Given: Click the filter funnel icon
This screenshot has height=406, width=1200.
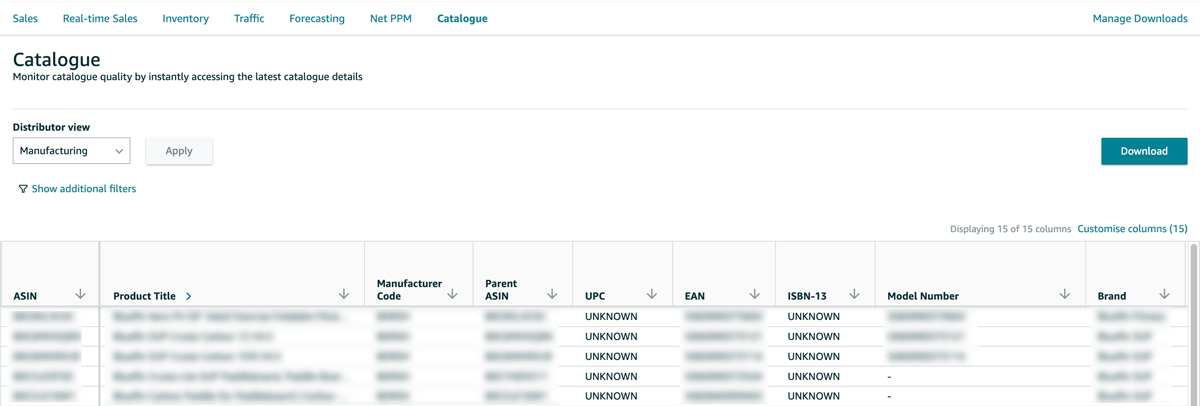Looking at the screenshot, I should coord(23,189).
